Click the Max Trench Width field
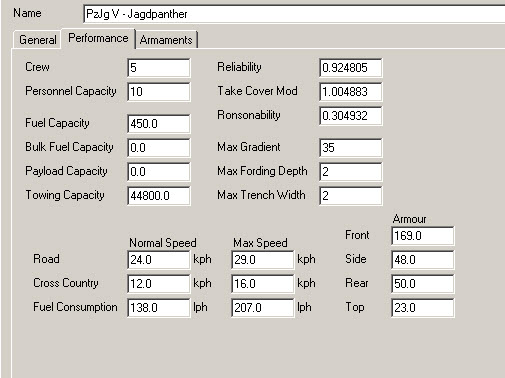Screen dimensions: 505x378 tap(351, 196)
